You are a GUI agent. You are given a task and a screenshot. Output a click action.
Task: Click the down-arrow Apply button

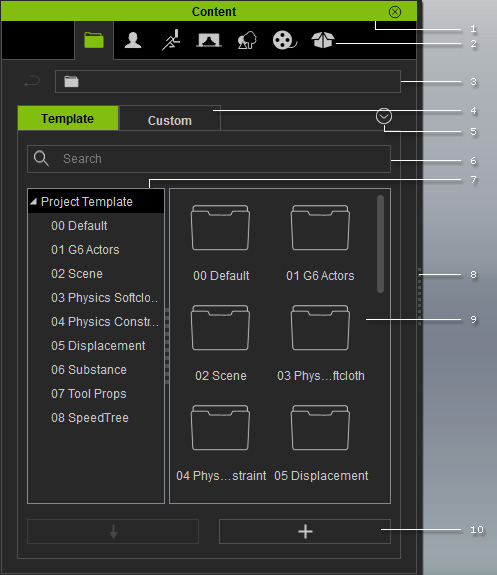pos(113,531)
